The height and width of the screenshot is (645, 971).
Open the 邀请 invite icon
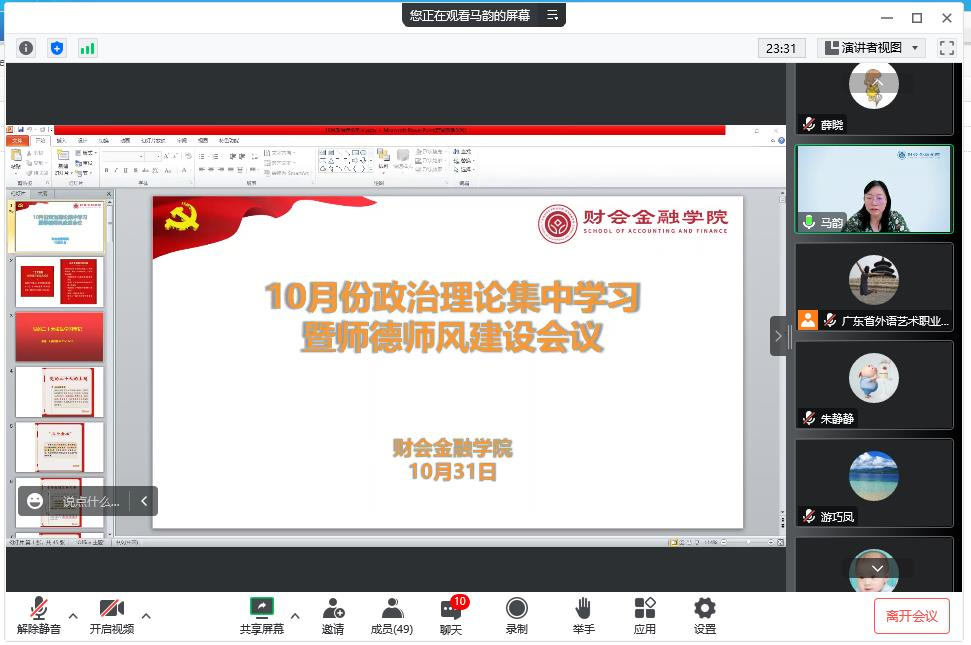tap(333, 615)
